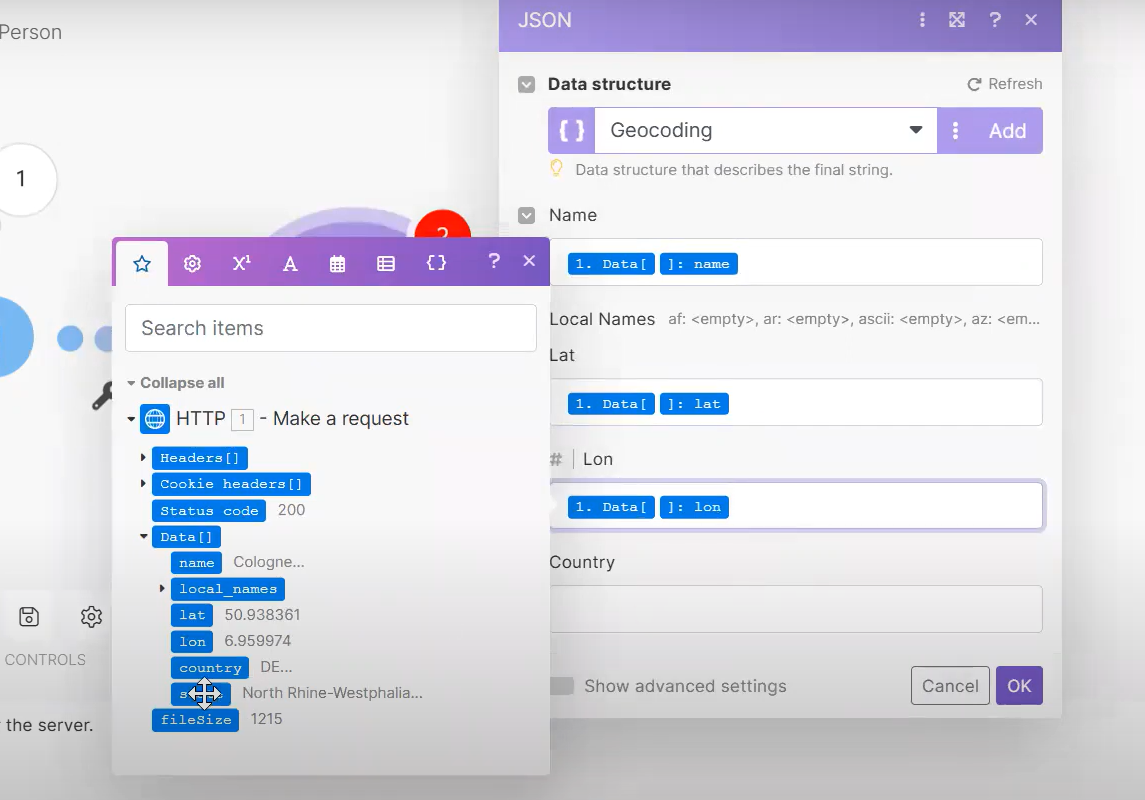The height and width of the screenshot is (800, 1145).
Task: Click the number hash icon beside Lon
Action: [556, 459]
